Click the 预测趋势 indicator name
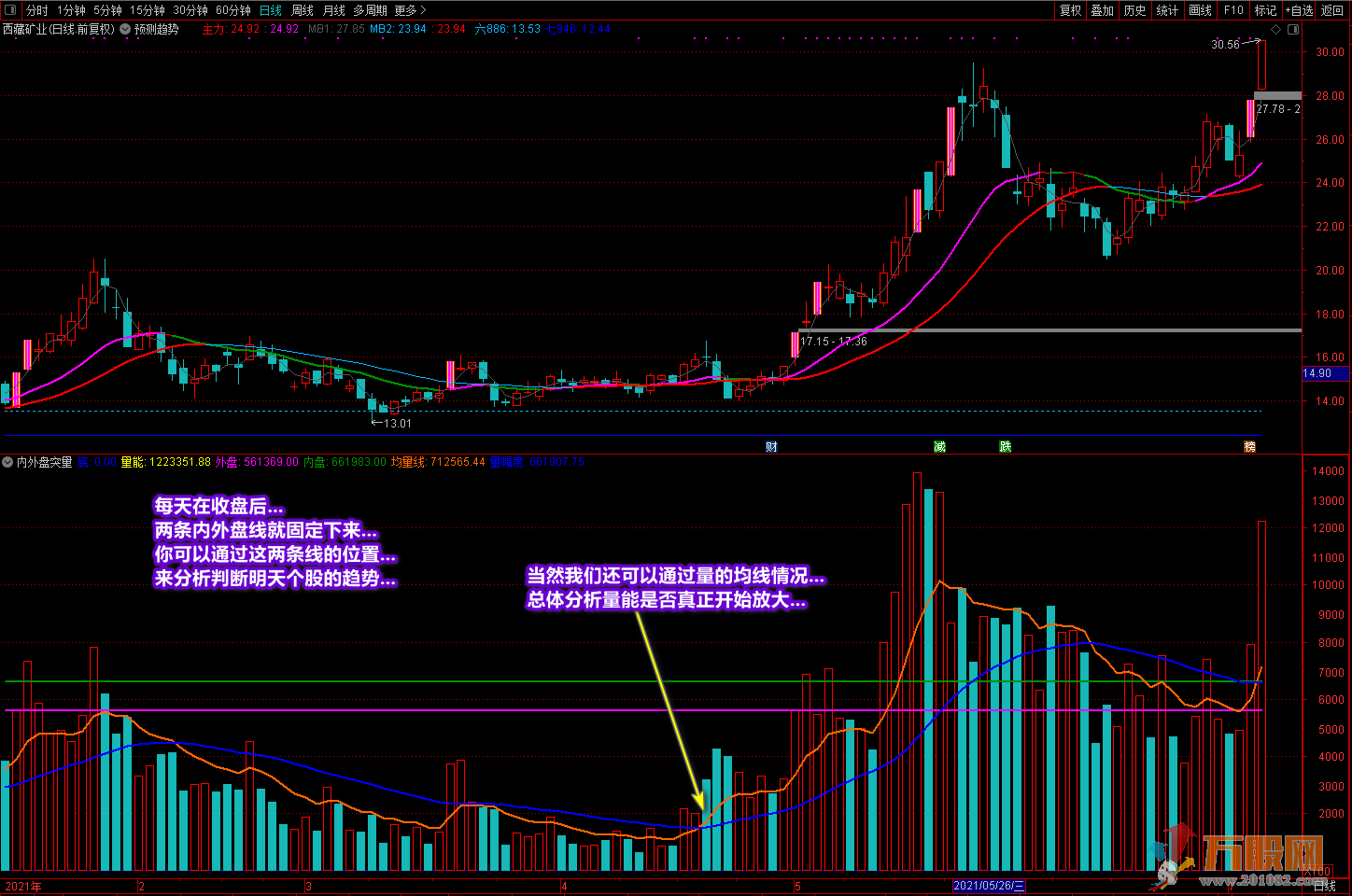This screenshot has height=896, width=1352. [x=156, y=29]
